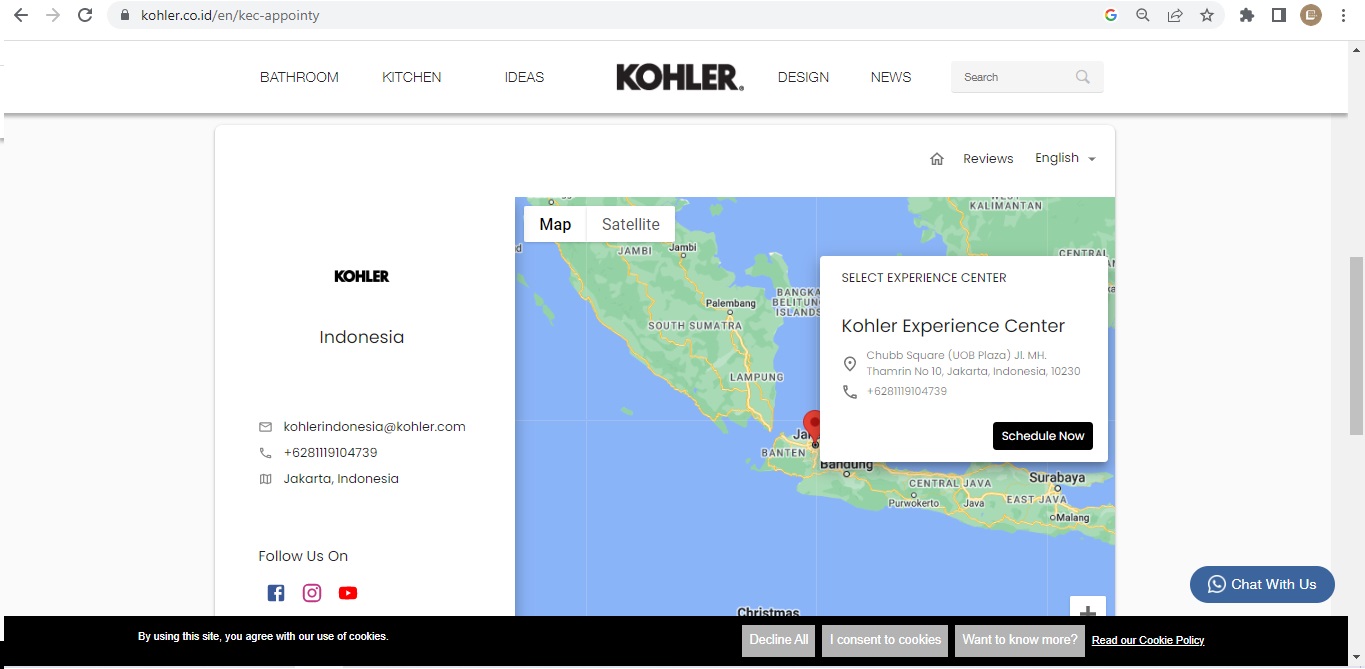
Task: Reload the page using browser refresh icon
Action: [x=85, y=15]
